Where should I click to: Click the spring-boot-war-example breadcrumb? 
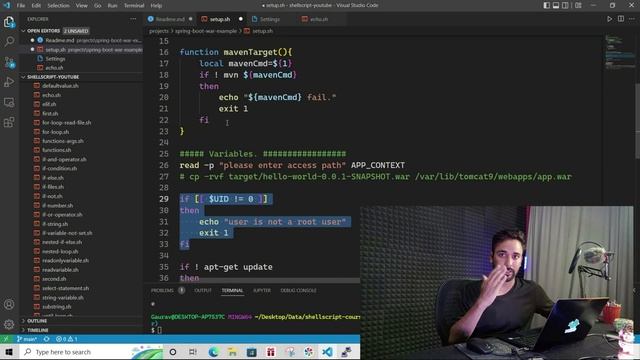pos(206,31)
